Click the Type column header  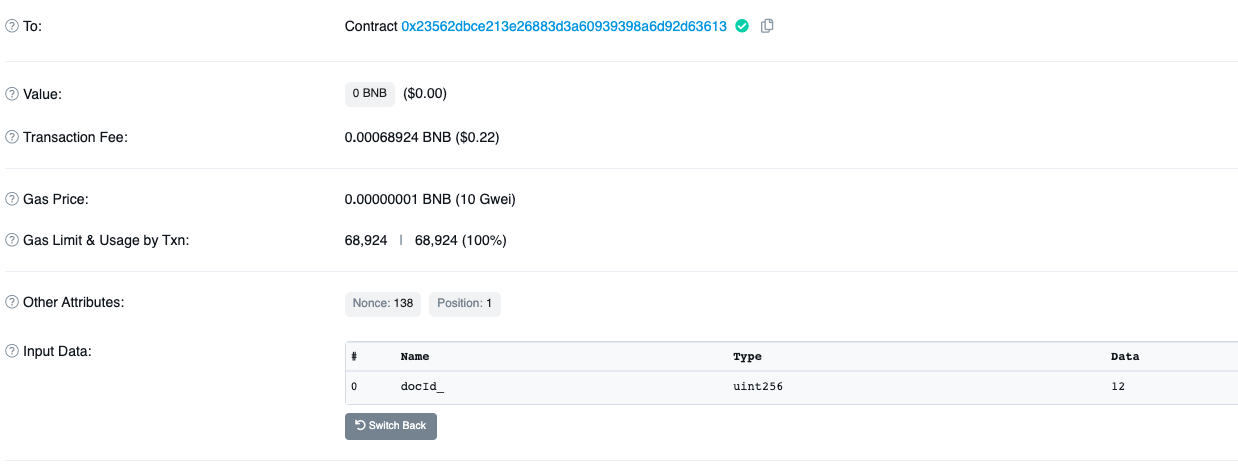[747, 356]
